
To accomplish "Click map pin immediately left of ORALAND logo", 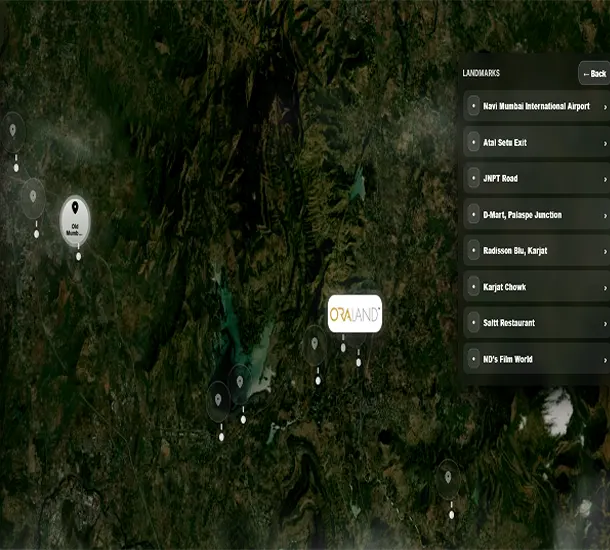I will [315, 345].
